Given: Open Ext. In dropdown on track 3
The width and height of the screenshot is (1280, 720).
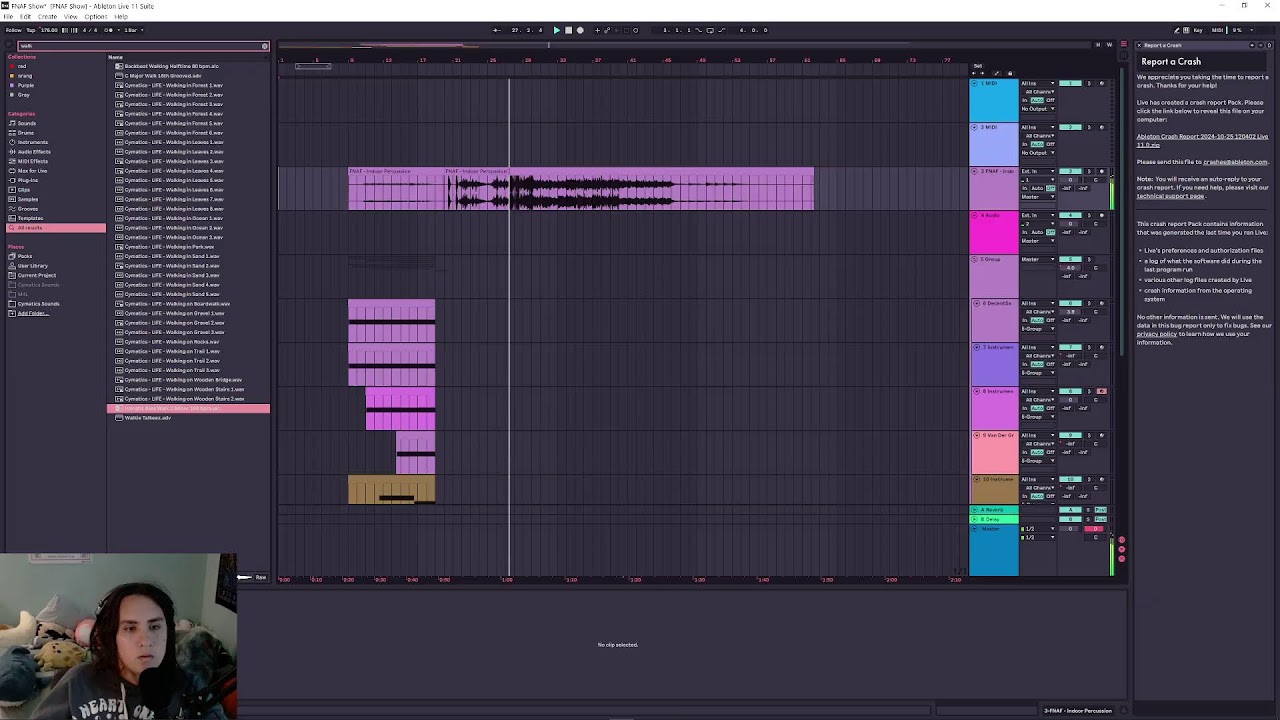Looking at the screenshot, I should [x=1038, y=171].
